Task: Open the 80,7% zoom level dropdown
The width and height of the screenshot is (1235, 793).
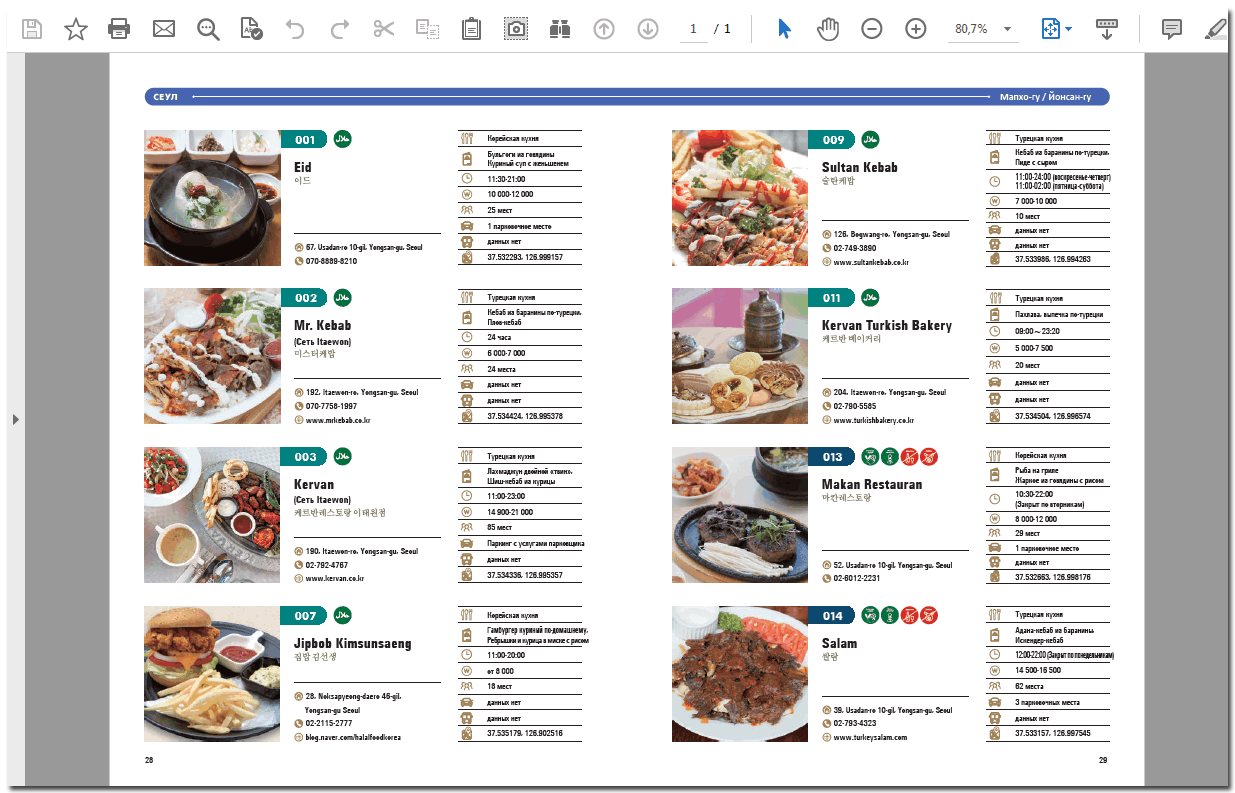Action: (1007, 29)
